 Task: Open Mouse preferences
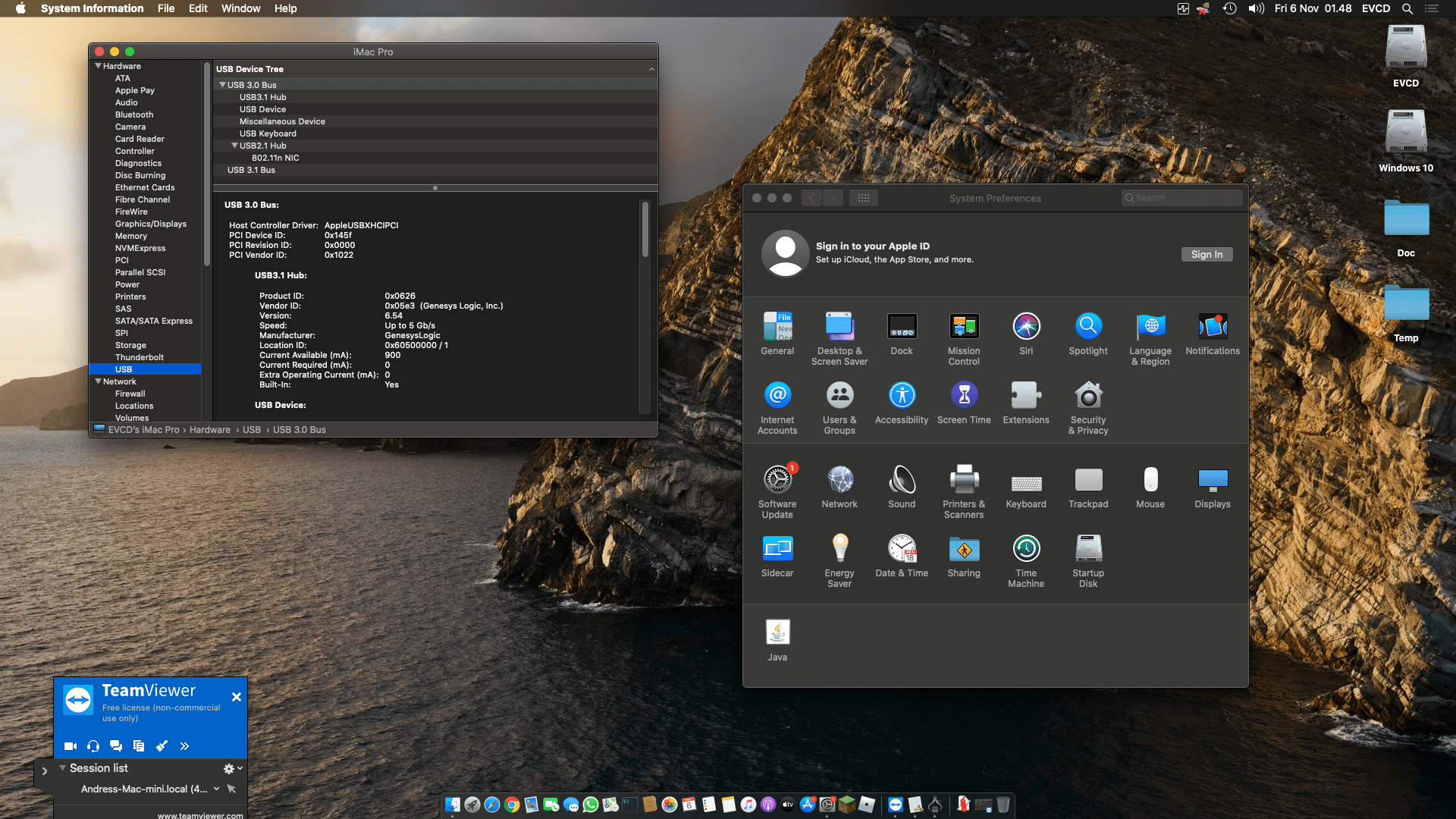coord(1150,487)
